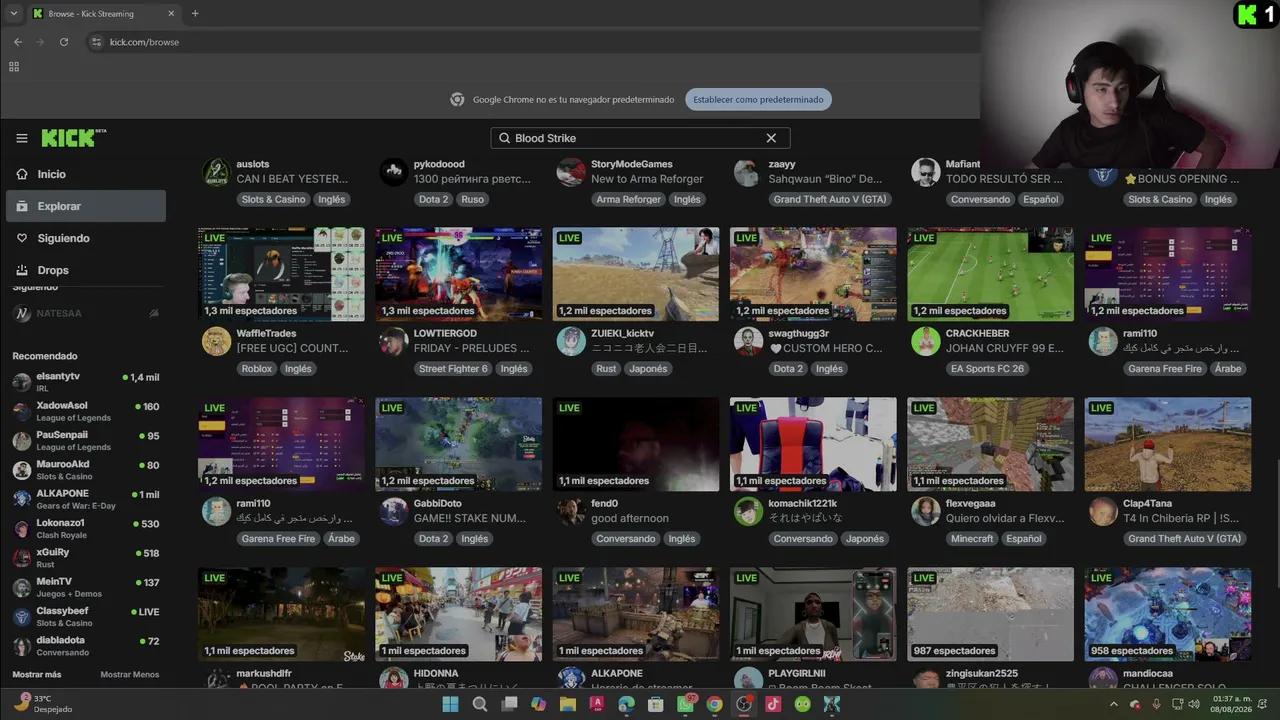Open TikTok from taskbar
Viewport: 1280px width, 720px height.
[773, 704]
